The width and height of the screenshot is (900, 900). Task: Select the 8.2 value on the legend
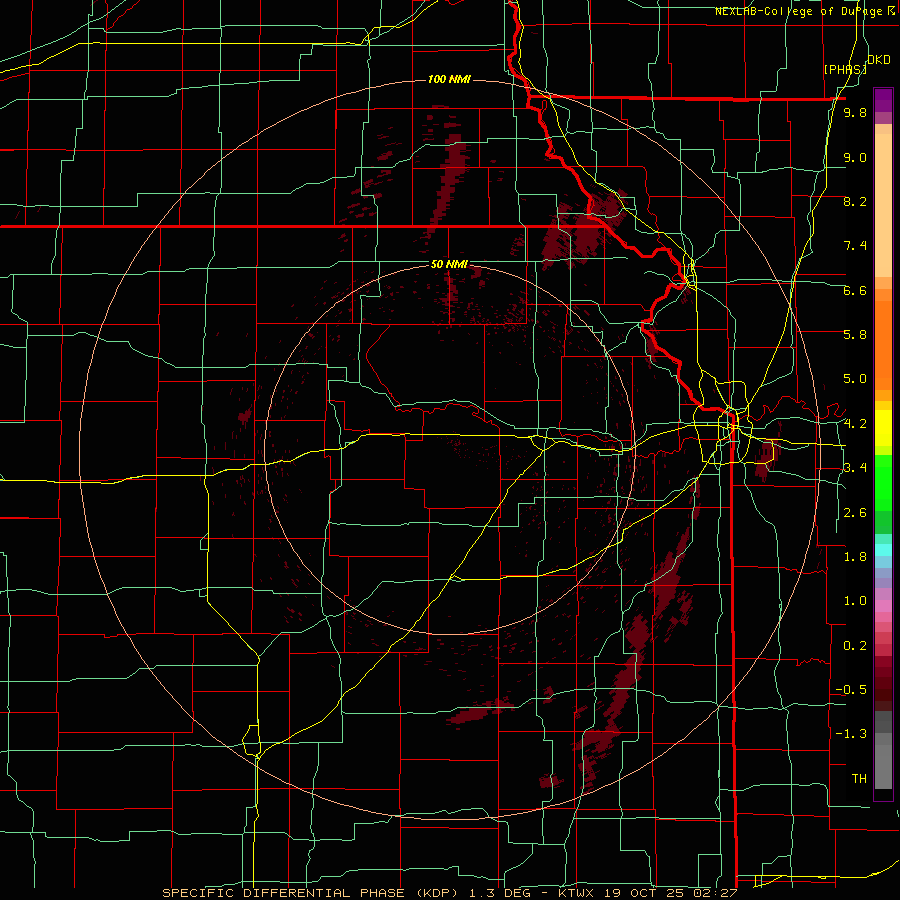click(855, 201)
